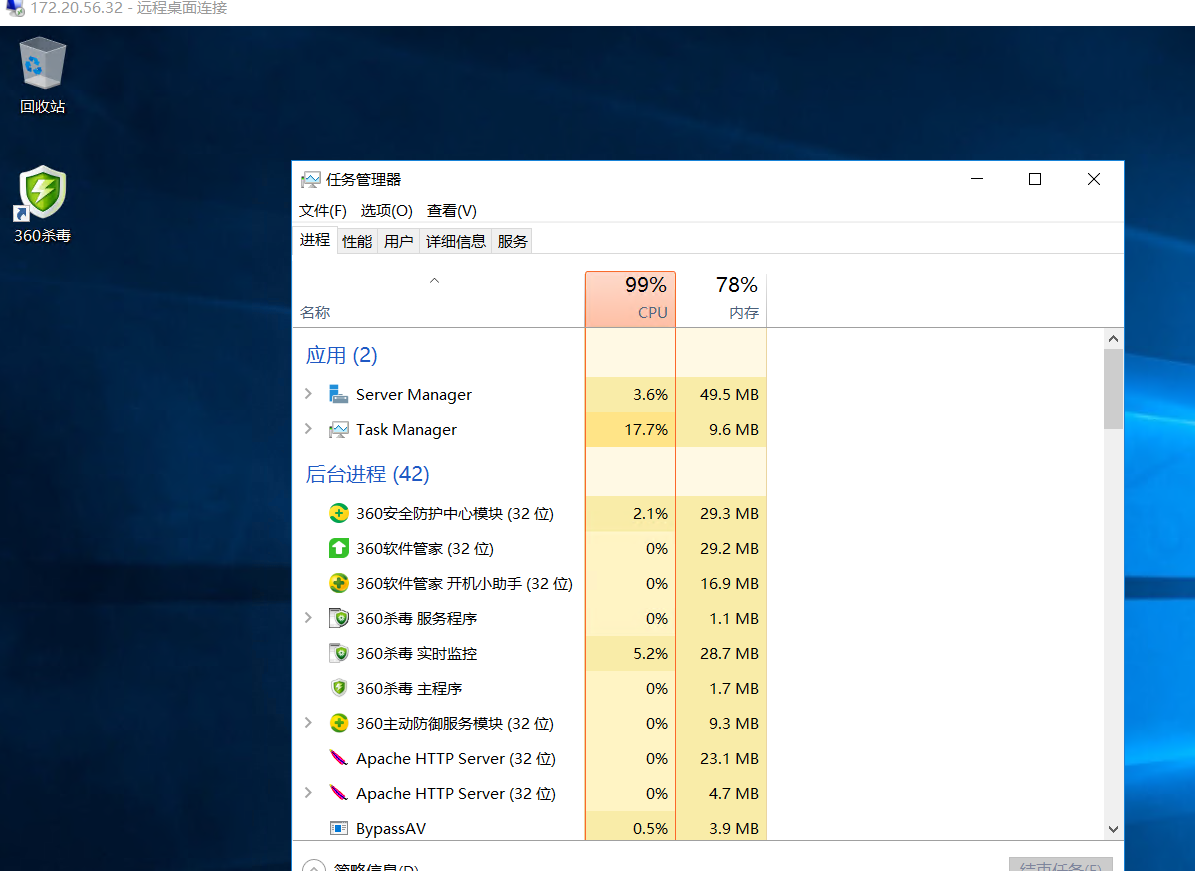The width and height of the screenshot is (1195, 871).
Task: Click the process list scrollbar up arrow
Action: (x=1113, y=338)
